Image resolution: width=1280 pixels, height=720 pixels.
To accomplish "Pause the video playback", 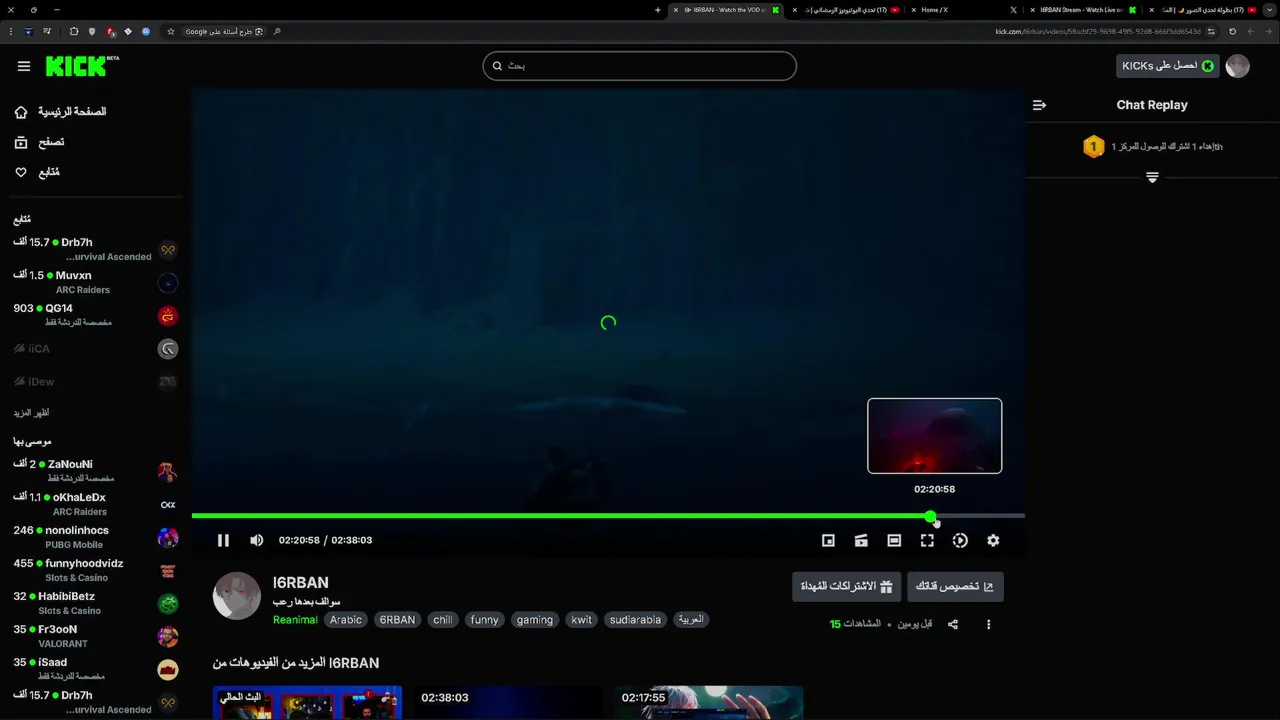I will coord(223,540).
